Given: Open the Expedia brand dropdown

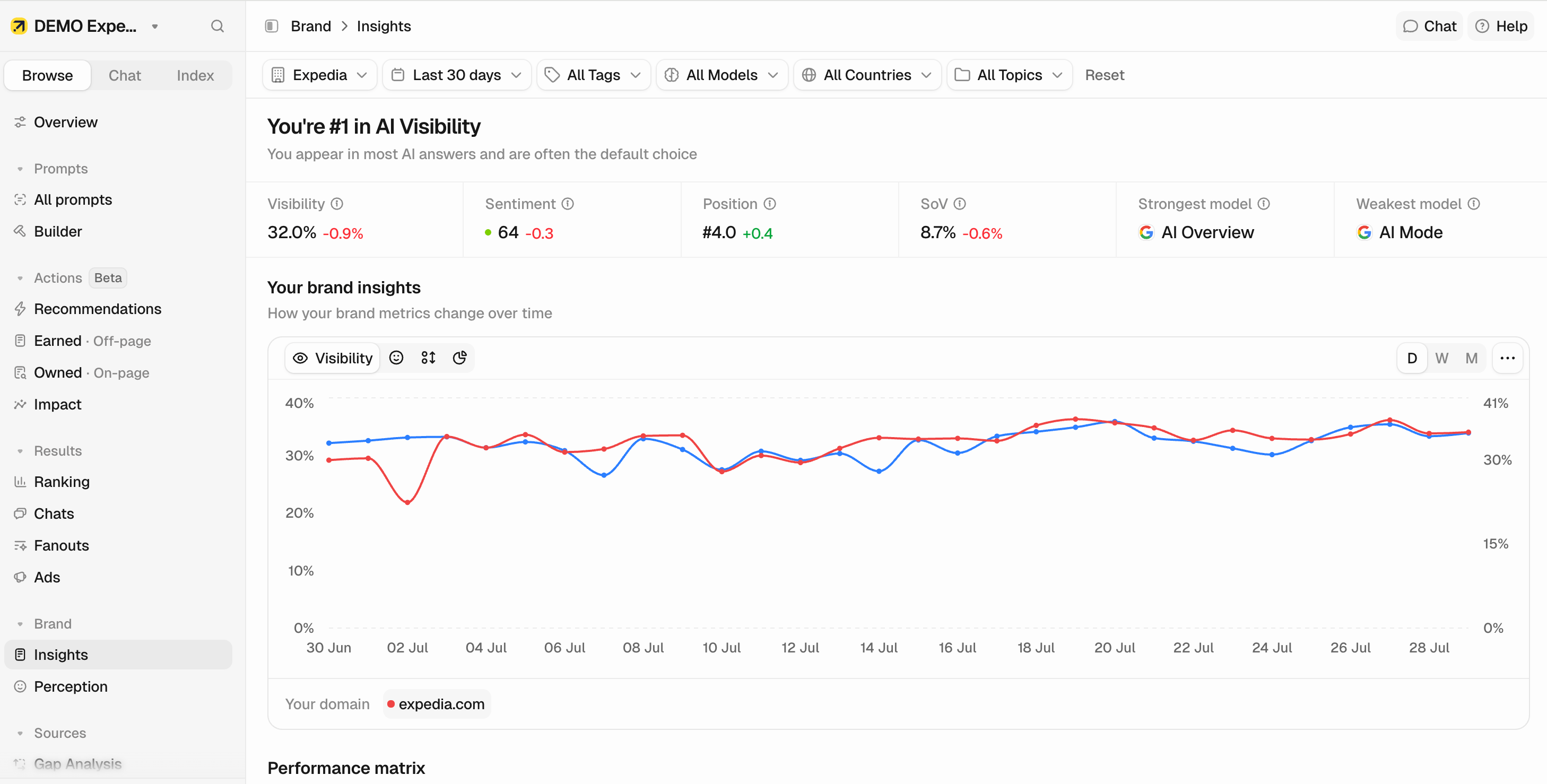Looking at the screenshot, I should click(x=319, y=75).
